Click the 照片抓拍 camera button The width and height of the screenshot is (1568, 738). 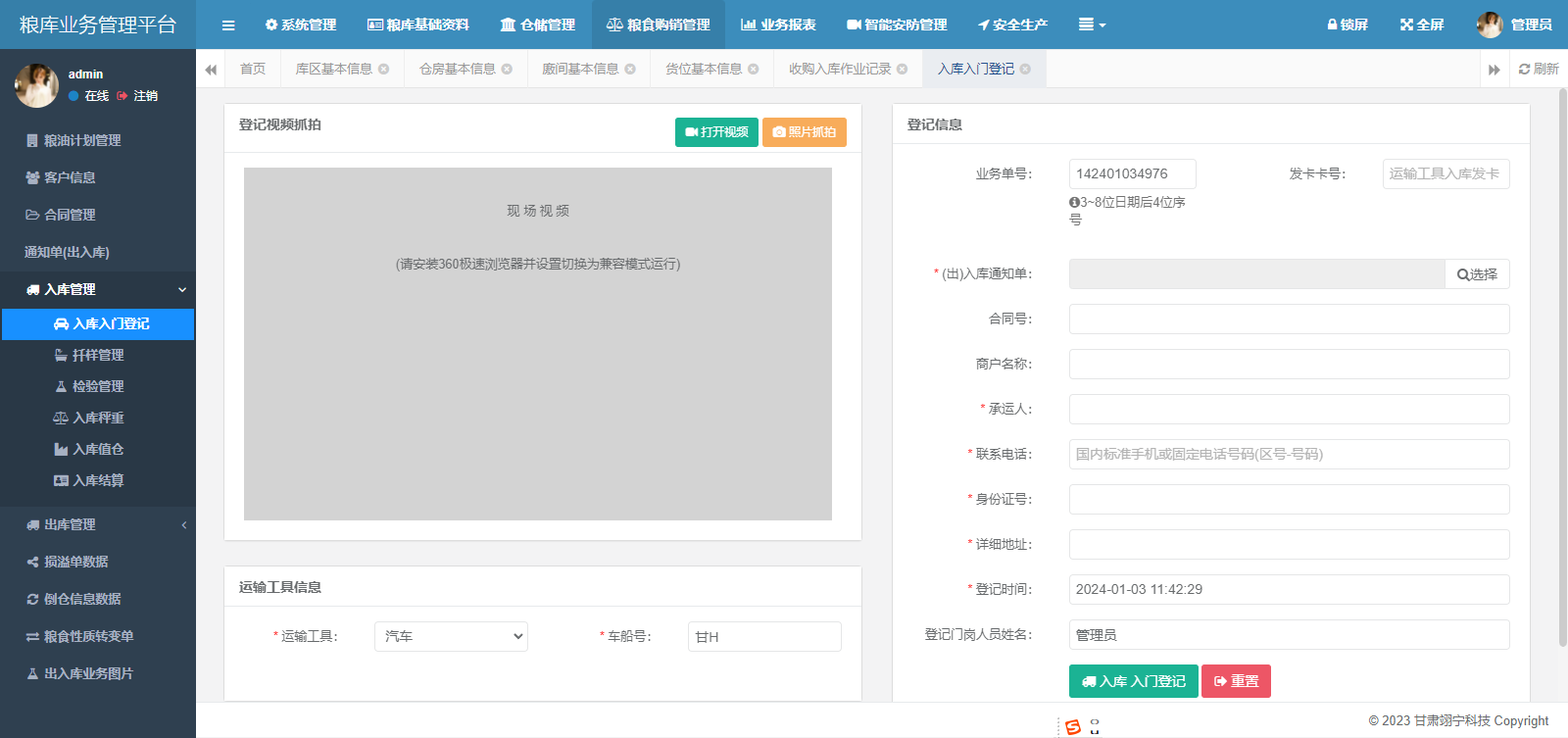point(804,132)
